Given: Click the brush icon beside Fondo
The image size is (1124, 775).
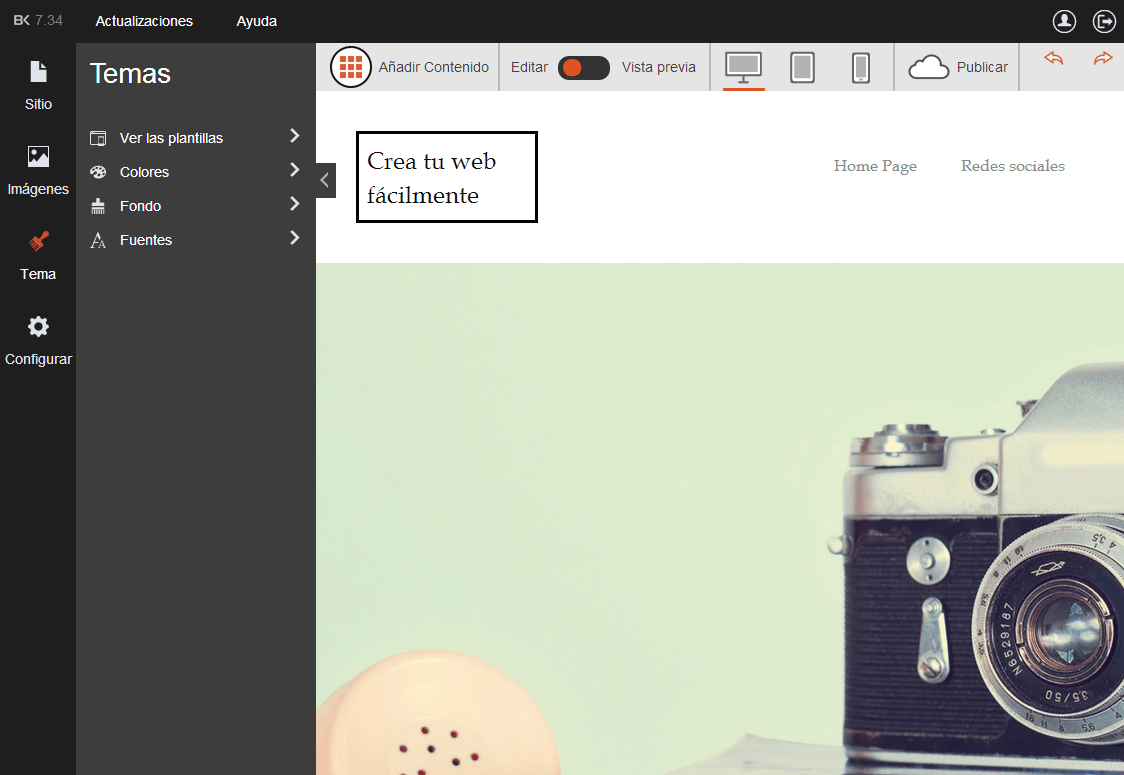Looking at the screenshot, I should pos(98,206).
